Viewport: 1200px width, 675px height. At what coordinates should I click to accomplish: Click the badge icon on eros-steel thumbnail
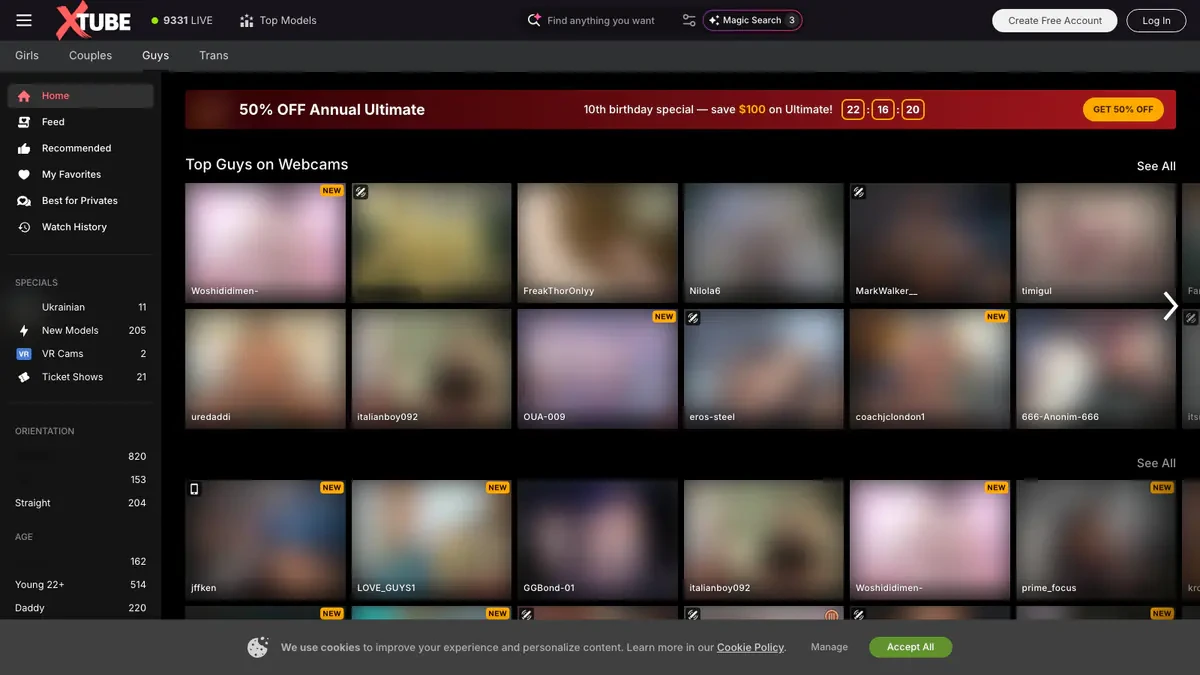click(x=693, y=318)
